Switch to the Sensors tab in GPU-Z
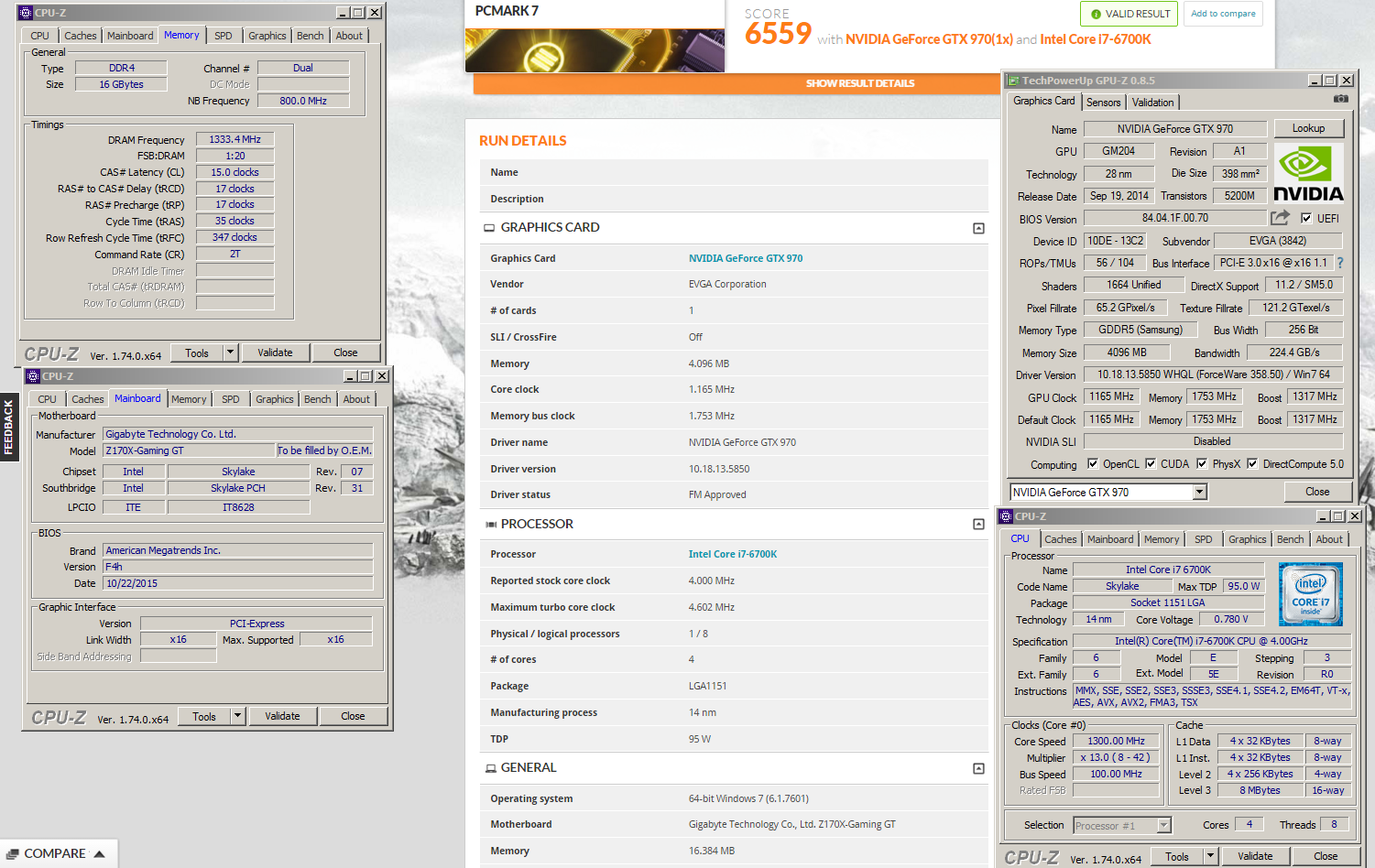Viewport: 1375px width, 868px height. [1104, 103]
